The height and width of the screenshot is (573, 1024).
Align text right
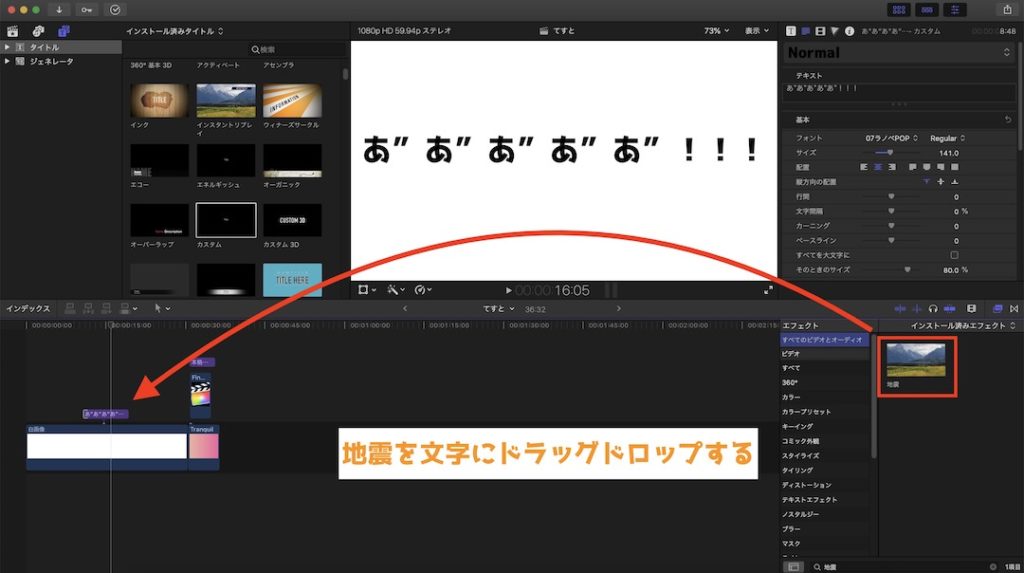tap(891, 167)
